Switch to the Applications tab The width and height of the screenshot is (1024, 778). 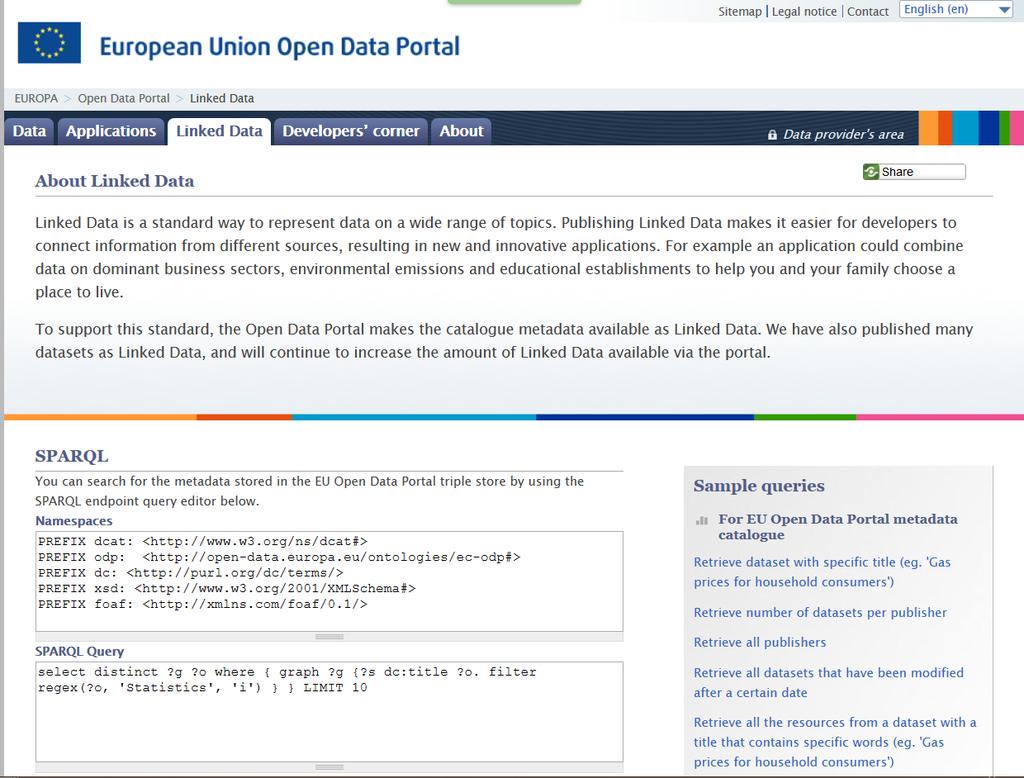(111, 131)
